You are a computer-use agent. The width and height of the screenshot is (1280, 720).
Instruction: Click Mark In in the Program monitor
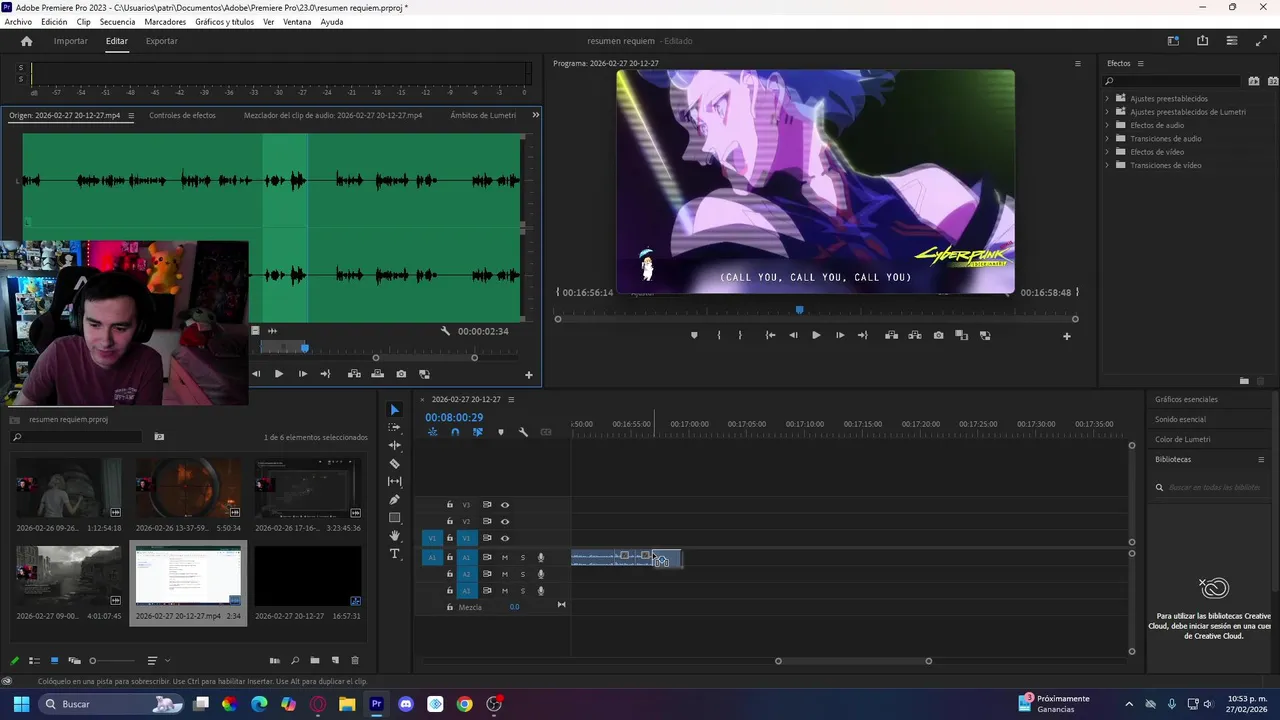click(719, 335)
